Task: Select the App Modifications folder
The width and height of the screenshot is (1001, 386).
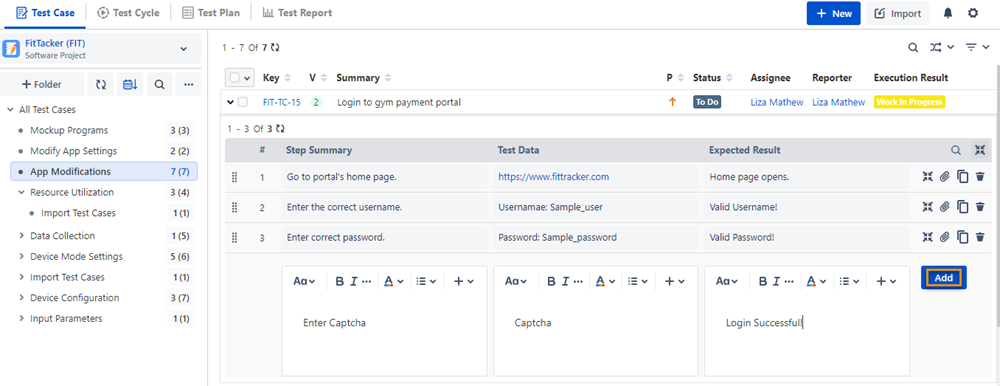Action: coord(103,172)
